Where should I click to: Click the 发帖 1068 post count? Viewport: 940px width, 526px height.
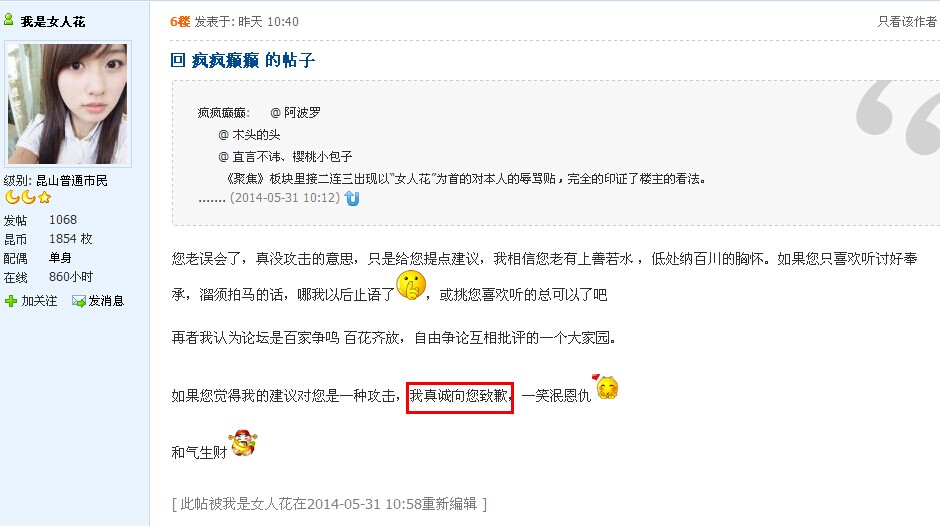pyautogui.click(x=40, y=220)
